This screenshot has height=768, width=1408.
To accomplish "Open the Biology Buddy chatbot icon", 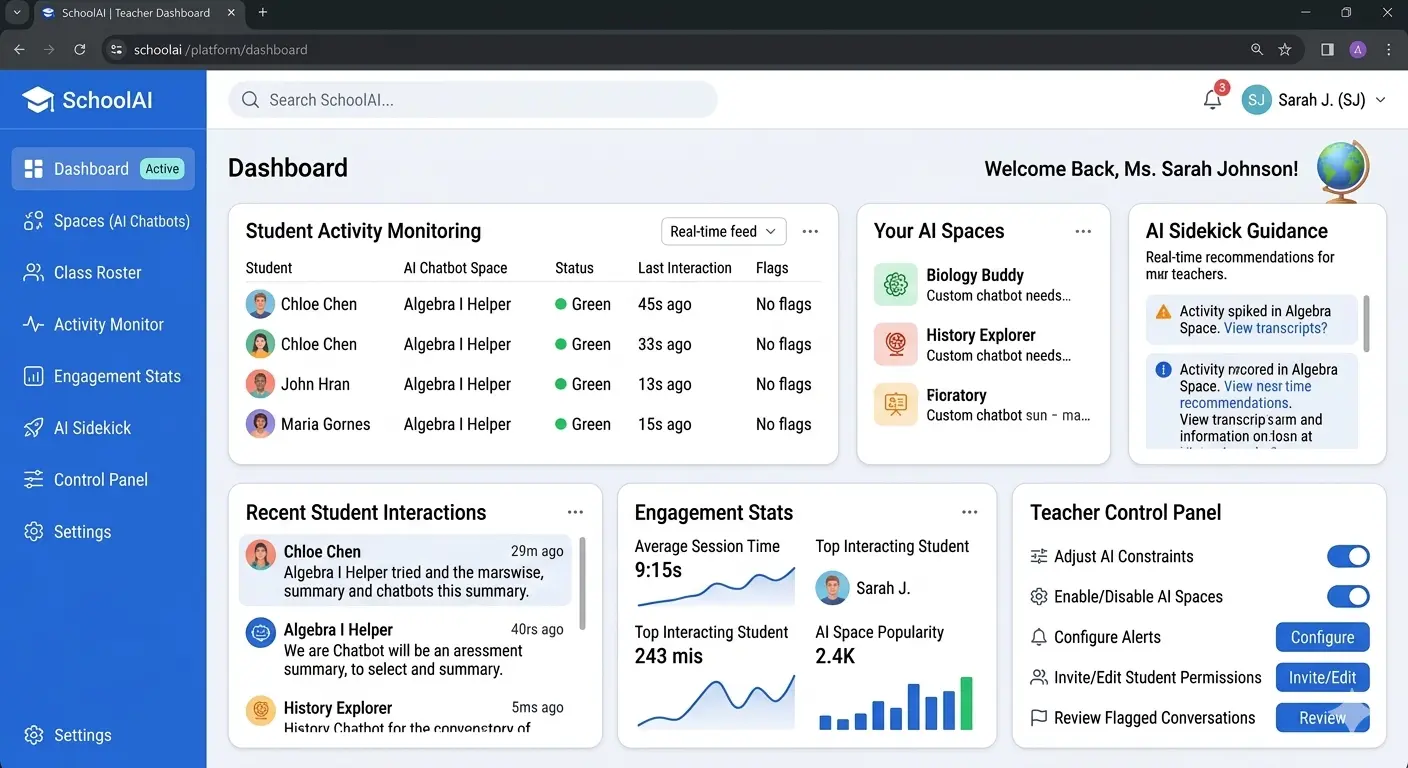I will click(895, 284).
